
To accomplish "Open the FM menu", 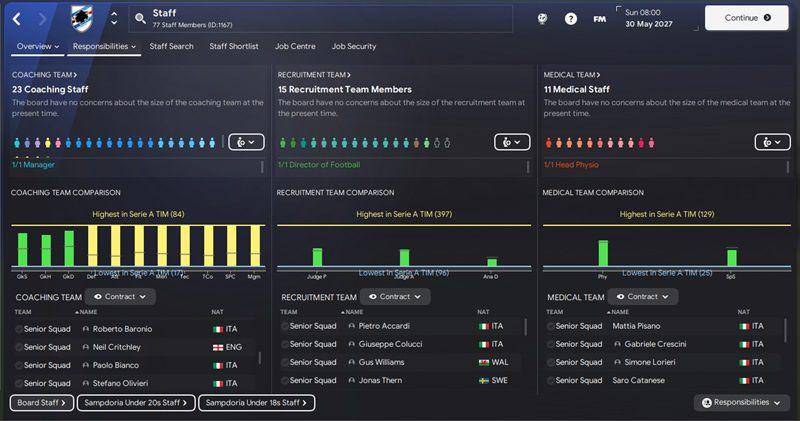I will 599,19.
